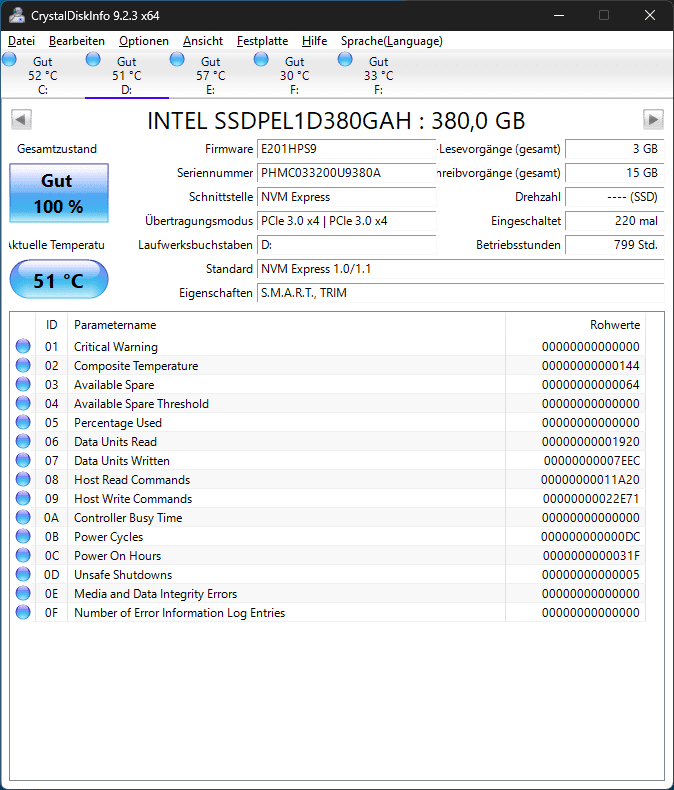The width and height of the screenshot is (674, 790).
Task: Click raw value 000000000000DC
Action: (x=590, y=537)
